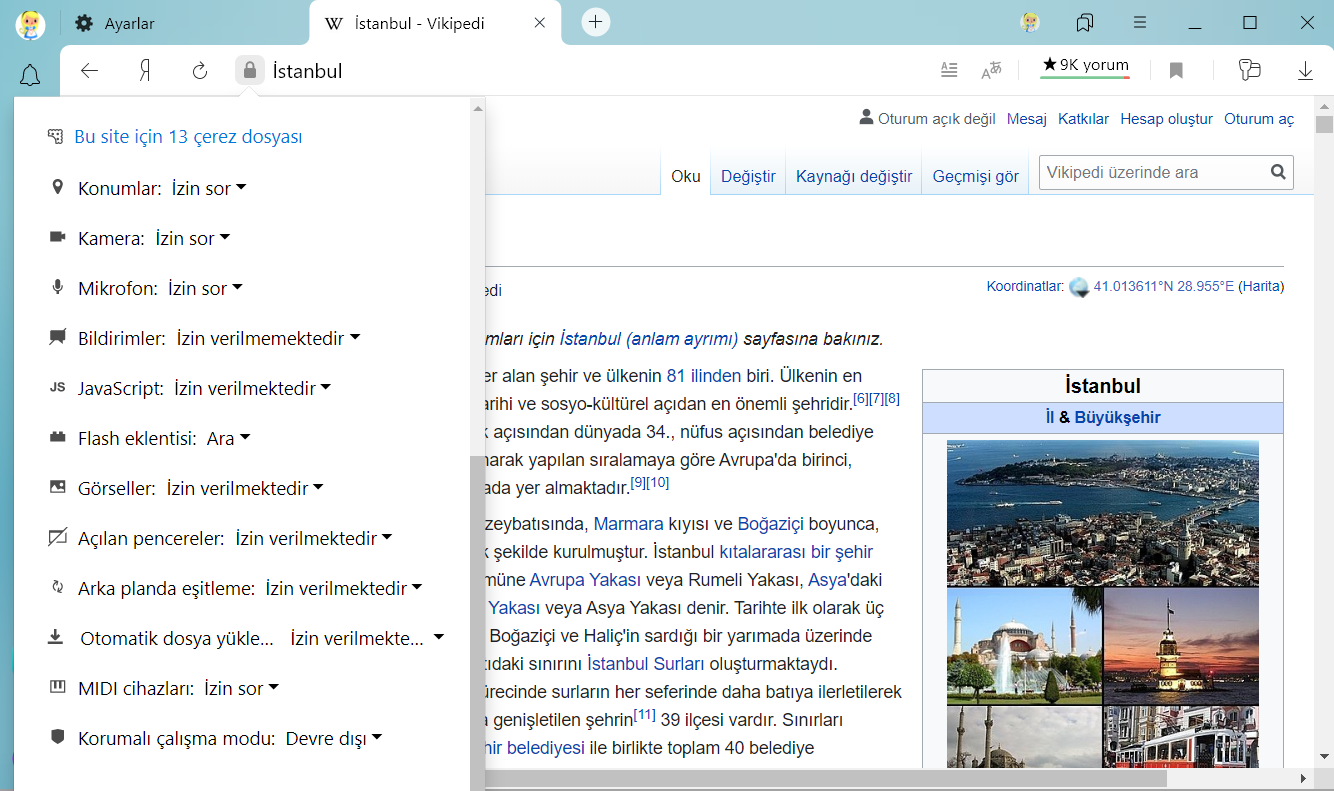This screenshot has height=791, width=1334.
Task: Open the Marmara link in article
Action: point(629,524)
